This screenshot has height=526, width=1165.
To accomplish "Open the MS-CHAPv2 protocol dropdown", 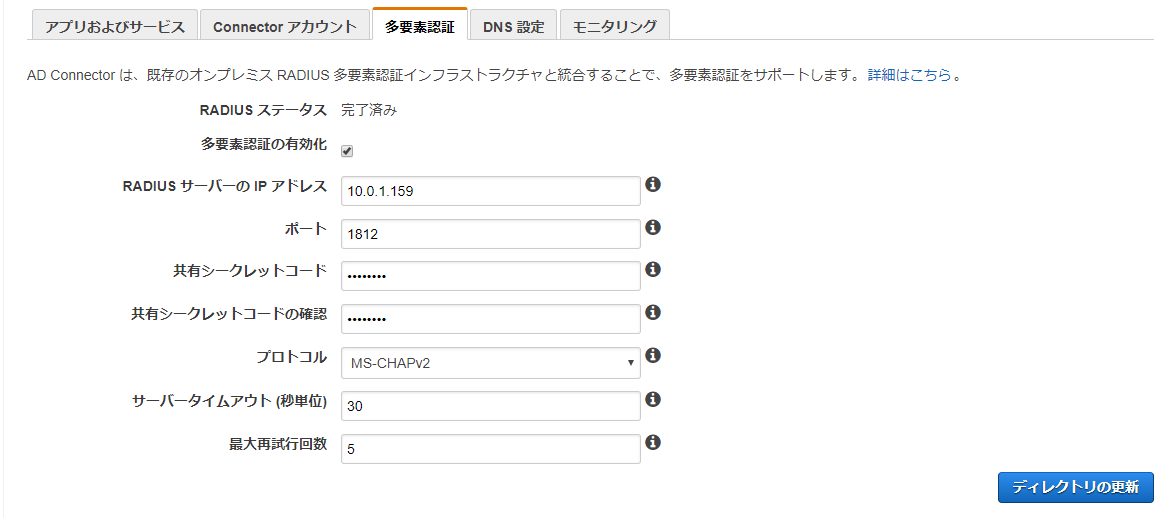I will point(490,363).
